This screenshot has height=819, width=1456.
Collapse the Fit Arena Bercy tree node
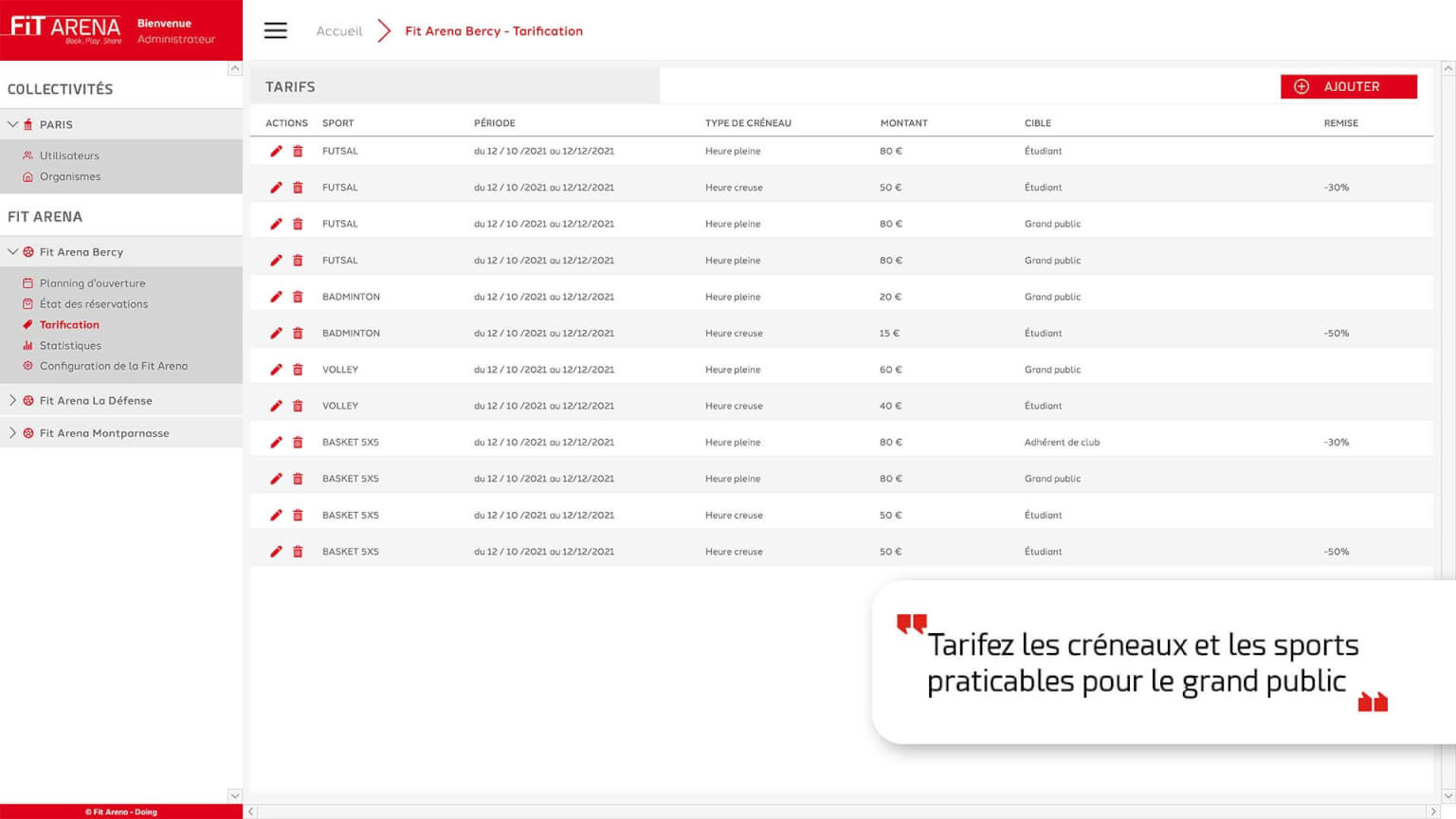[13, 252]
